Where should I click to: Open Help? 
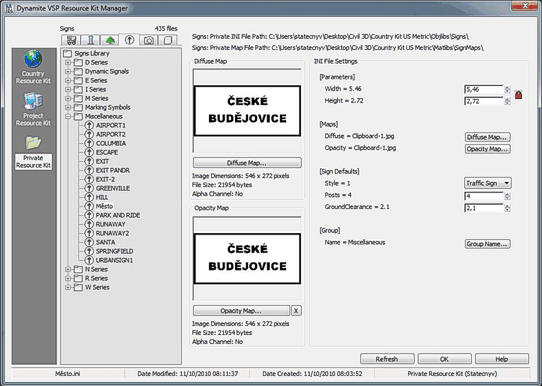coord(502,359)
